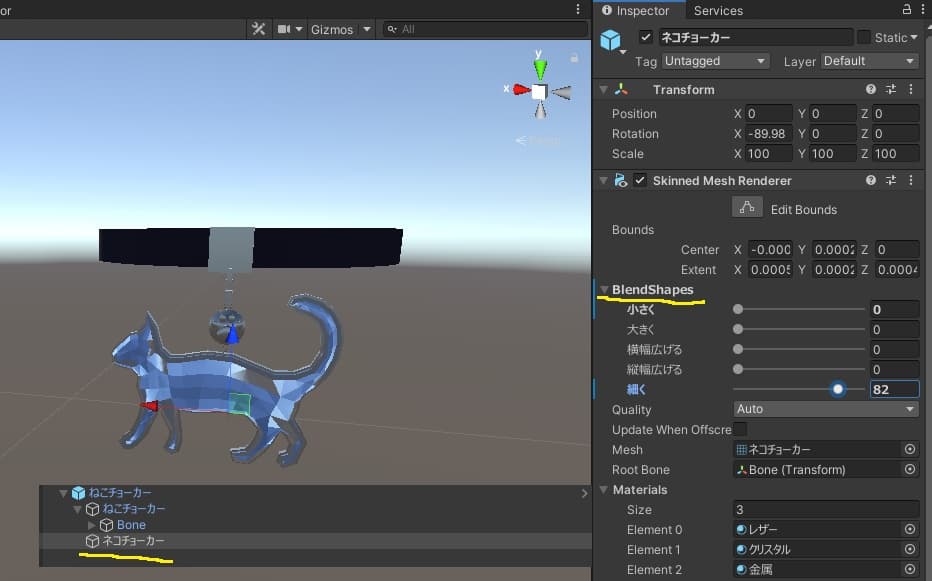
Task: Open the scene tools settings wrench icon
Action: [x=259, y=29]
